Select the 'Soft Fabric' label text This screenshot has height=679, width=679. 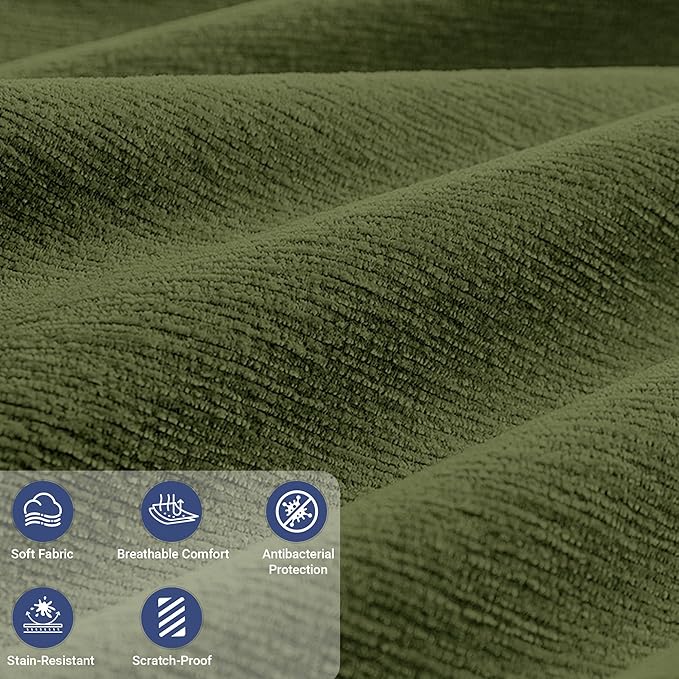[x=42, y=554]
